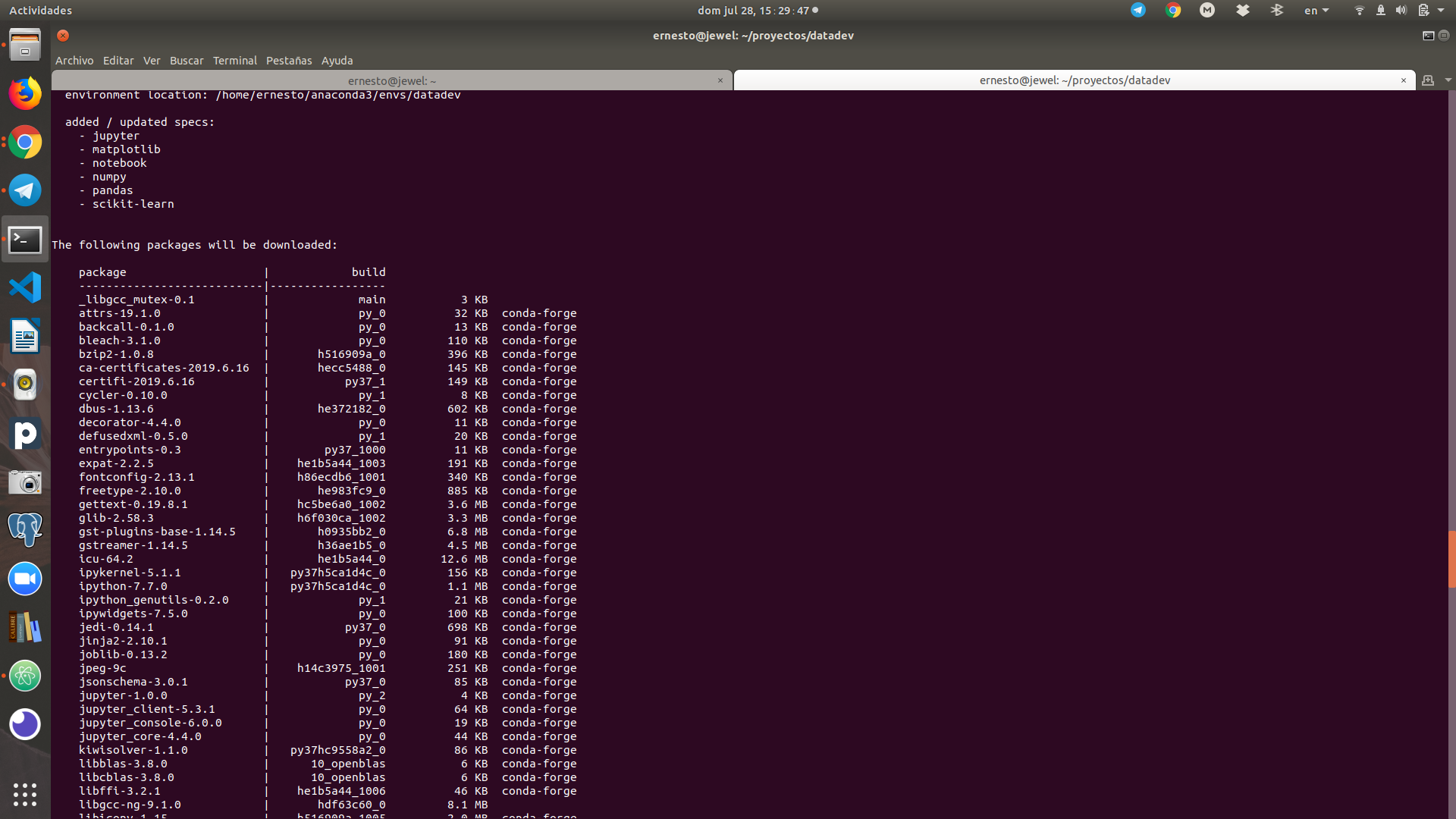Open the Pestañas menu
This screenshot has width=1456, height=819.
click(288, 61)
